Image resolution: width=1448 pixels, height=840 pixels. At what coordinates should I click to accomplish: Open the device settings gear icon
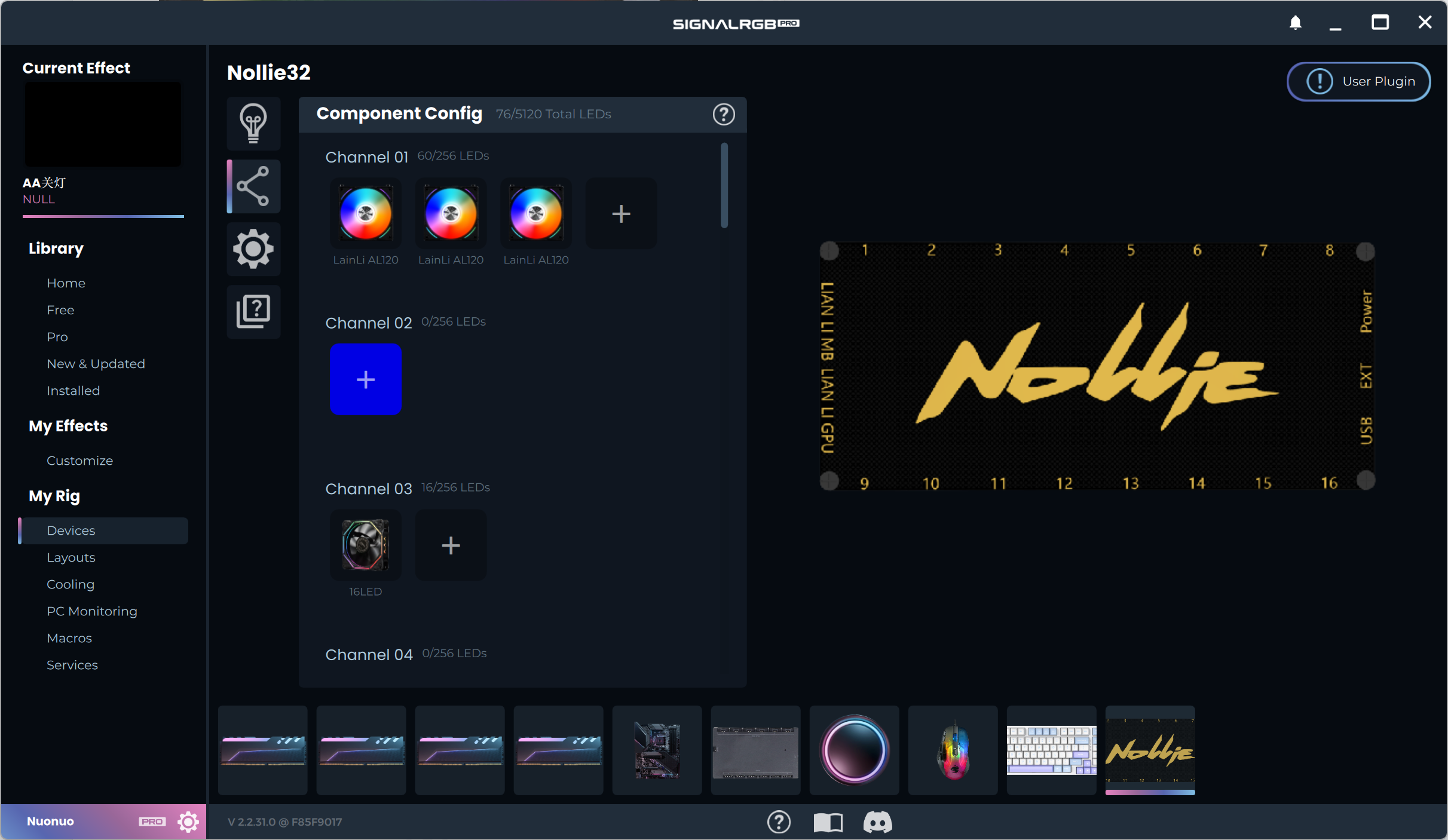(253, 249)
